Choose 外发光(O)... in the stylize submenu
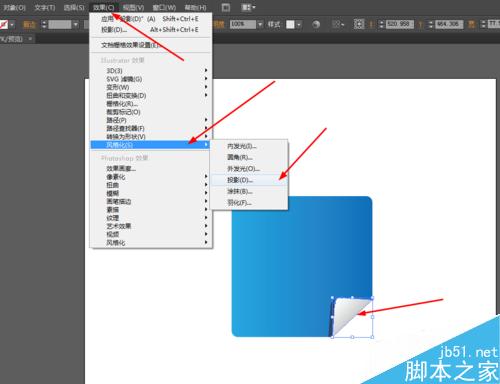The image size is (500, 384). [x=249, y=169]
